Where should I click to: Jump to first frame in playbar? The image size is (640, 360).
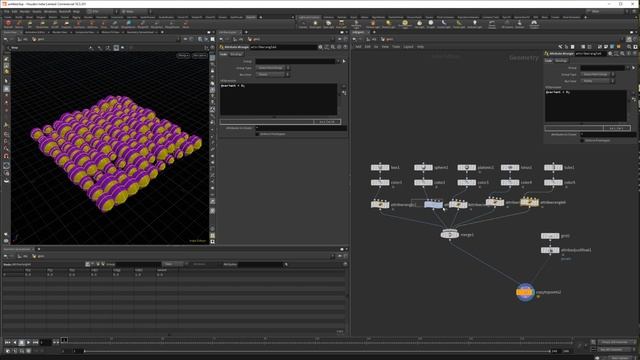(x=7, y=342)
